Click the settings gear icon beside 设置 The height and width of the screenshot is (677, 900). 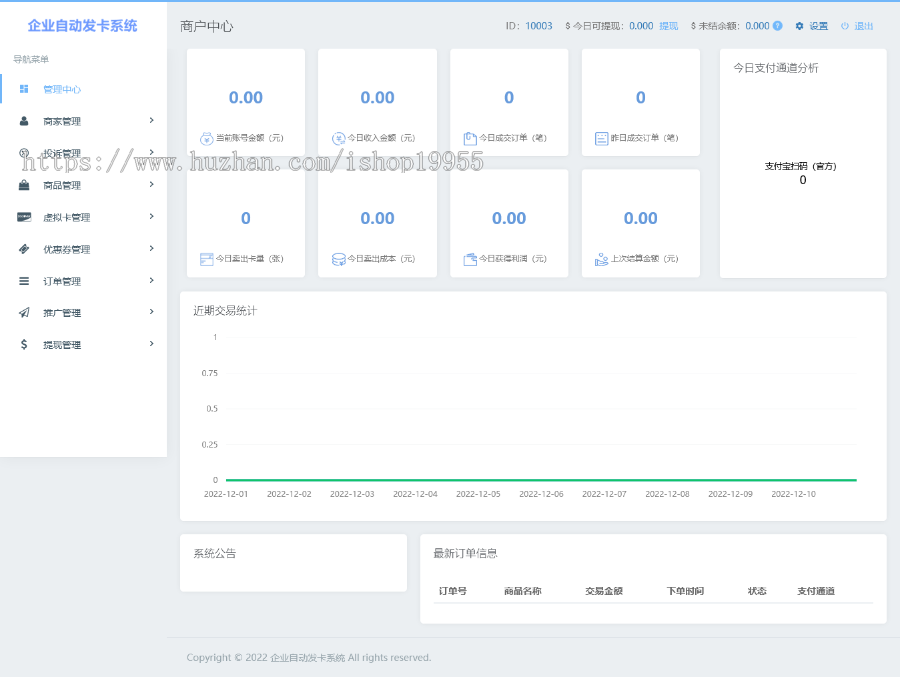[799, 26]
